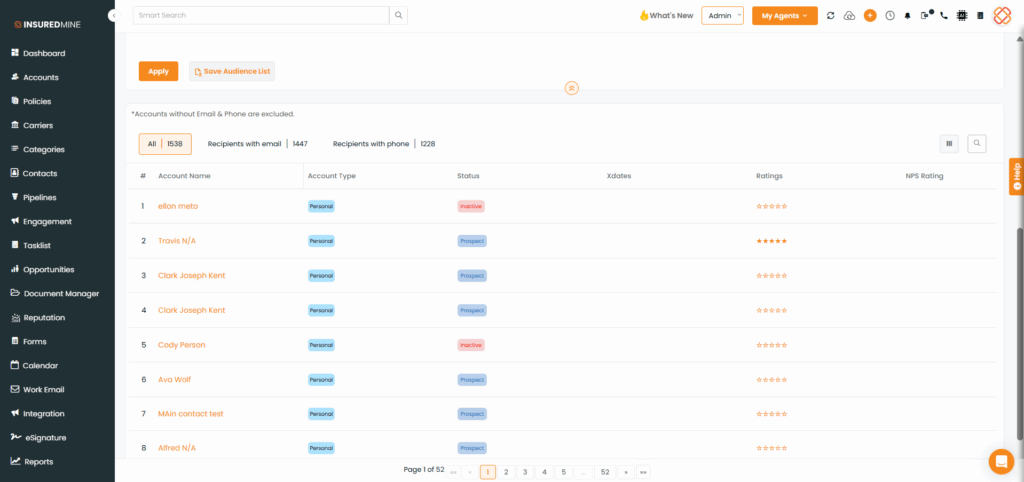Collapse the filter panel with chevron arrow
This screenshot has height=482, width=1024.
(x=571, y=88)
